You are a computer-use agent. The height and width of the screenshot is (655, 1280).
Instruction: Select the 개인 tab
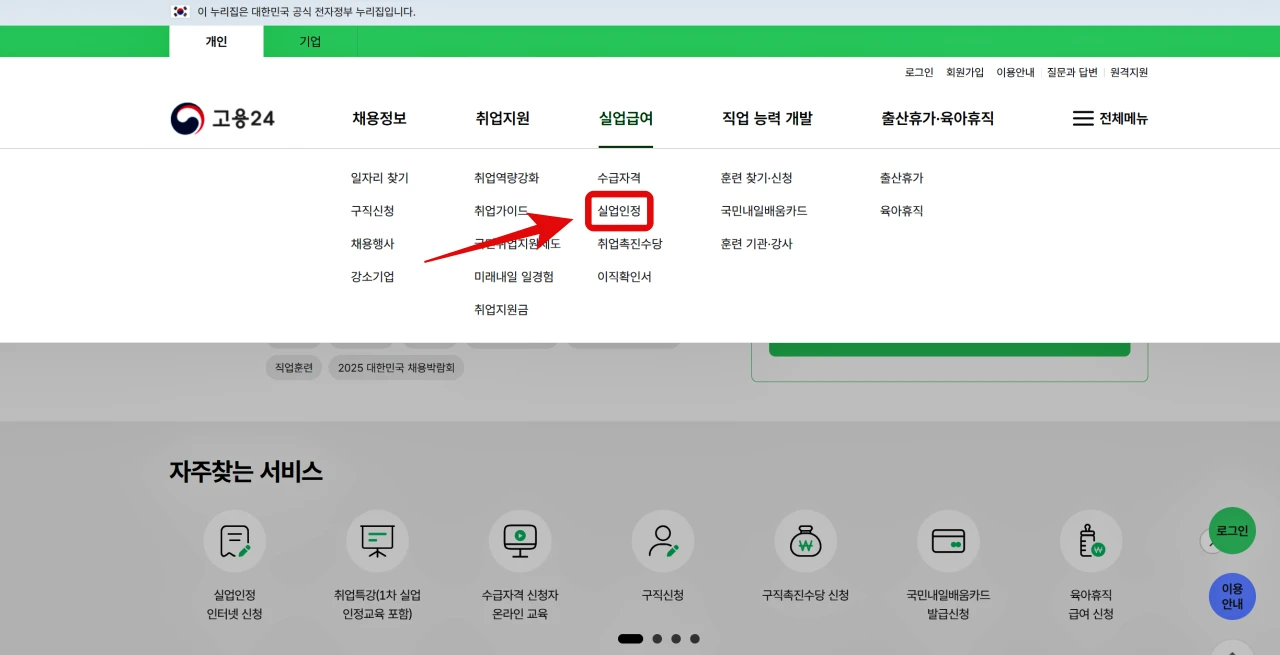(216, 41)
